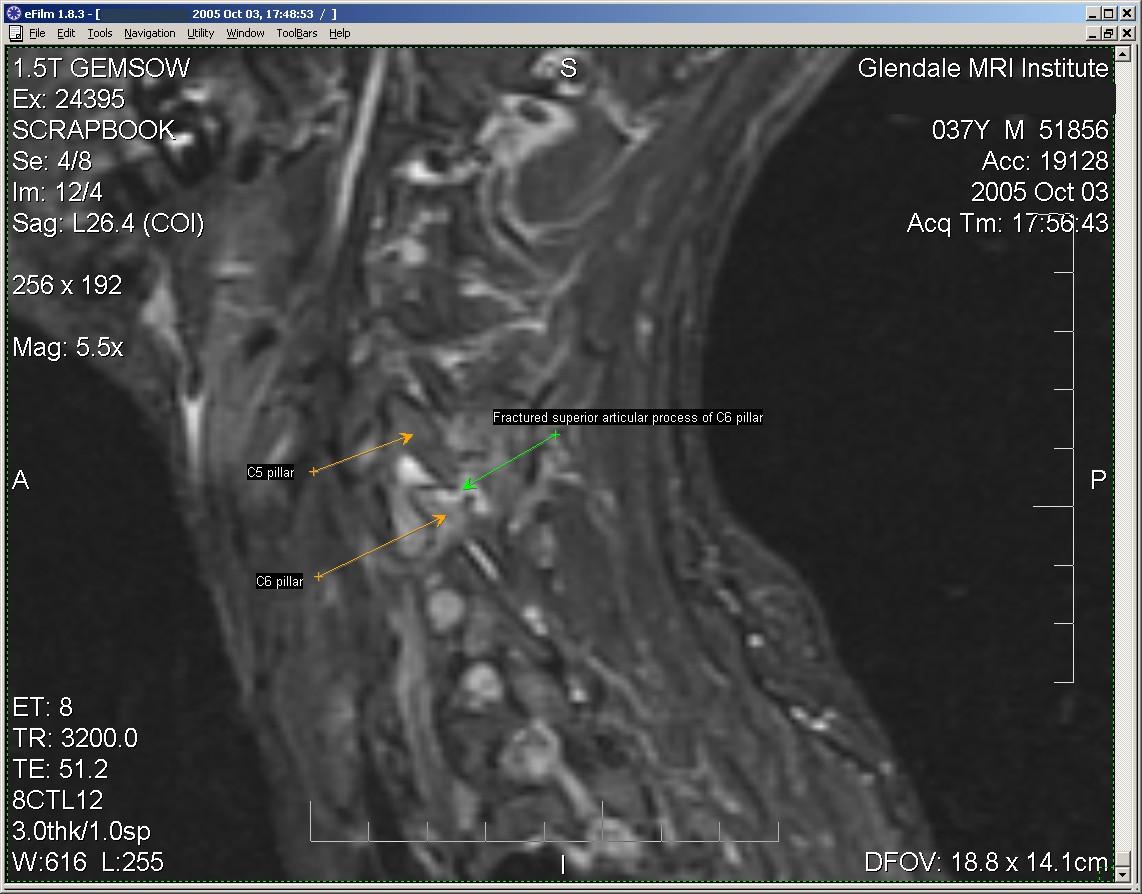Click the document icon left of File menu
This screenshot has width=1142, height=894.
click(x=15, y=33)
